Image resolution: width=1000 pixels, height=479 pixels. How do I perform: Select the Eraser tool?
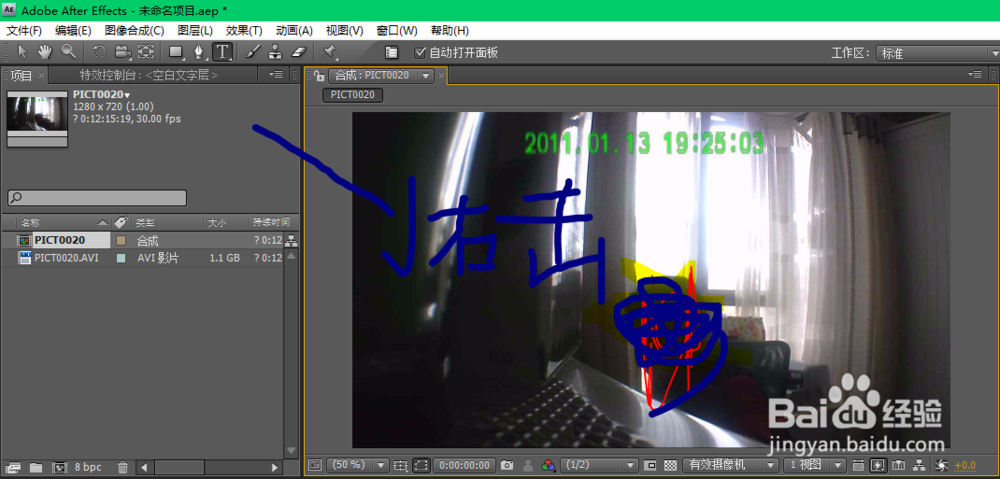299,52
